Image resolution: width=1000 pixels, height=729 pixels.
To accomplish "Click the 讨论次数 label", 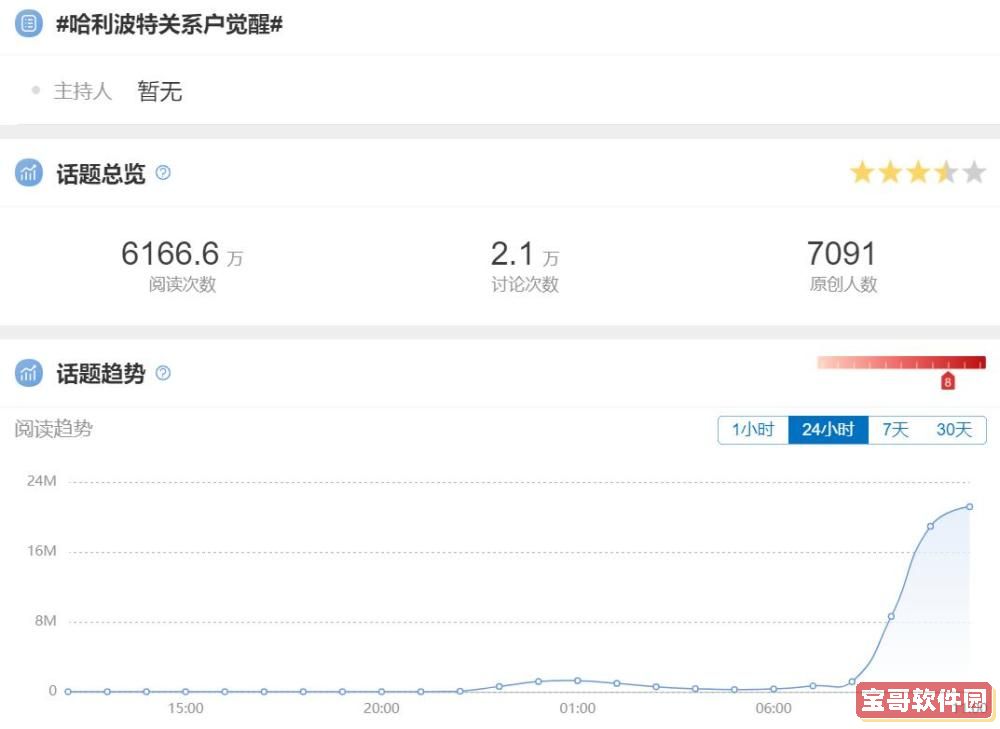I will [x=525, y=284].
